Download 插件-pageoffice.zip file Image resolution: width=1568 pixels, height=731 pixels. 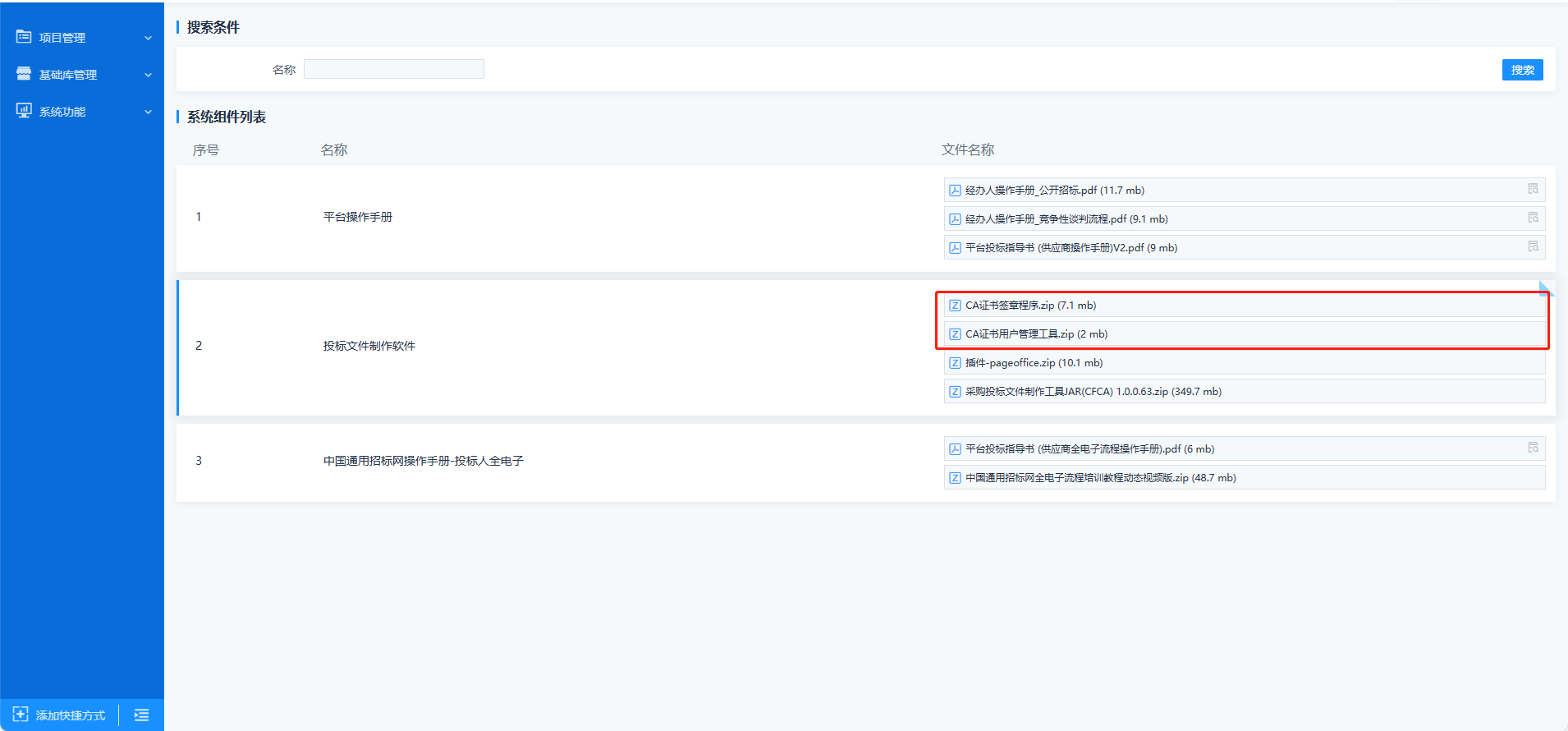[1034, 363]
